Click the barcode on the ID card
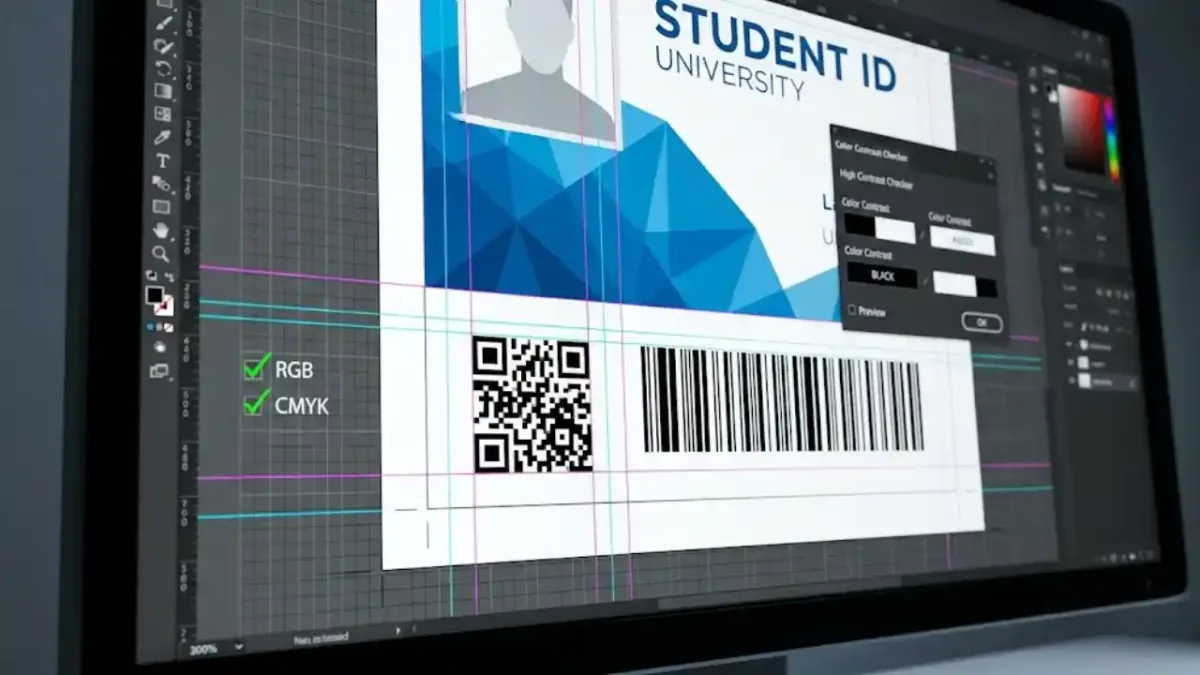Image resolution: width=1200 pixels, height=675 pixels. (782, 400)
